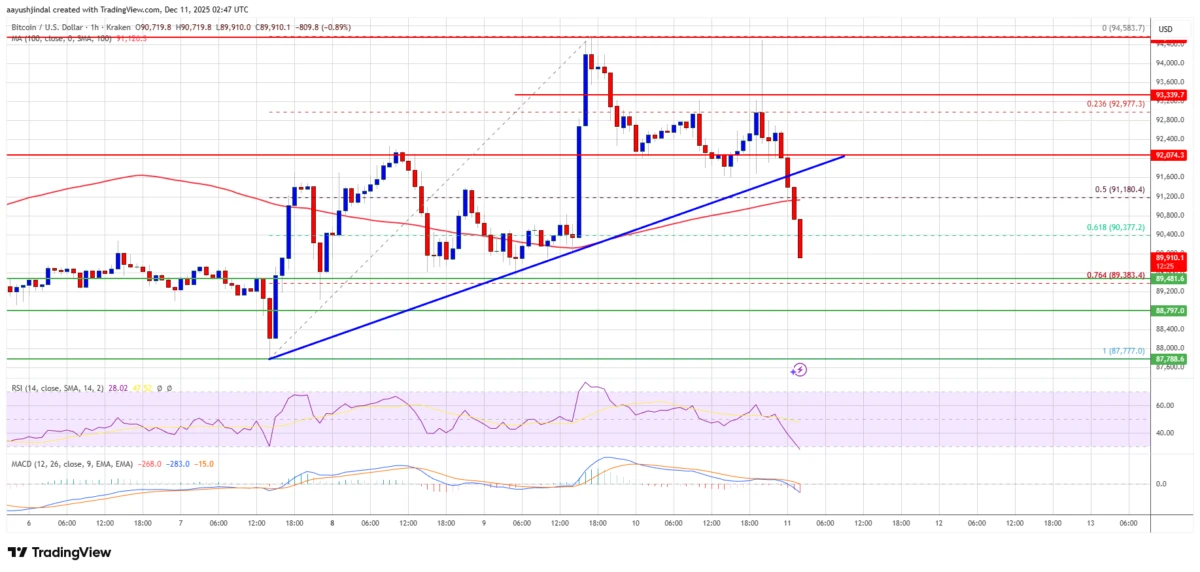Click the green 88,797.0 price tag
This screenshot has height=572, width=1200.
(x=1169, y=310)
